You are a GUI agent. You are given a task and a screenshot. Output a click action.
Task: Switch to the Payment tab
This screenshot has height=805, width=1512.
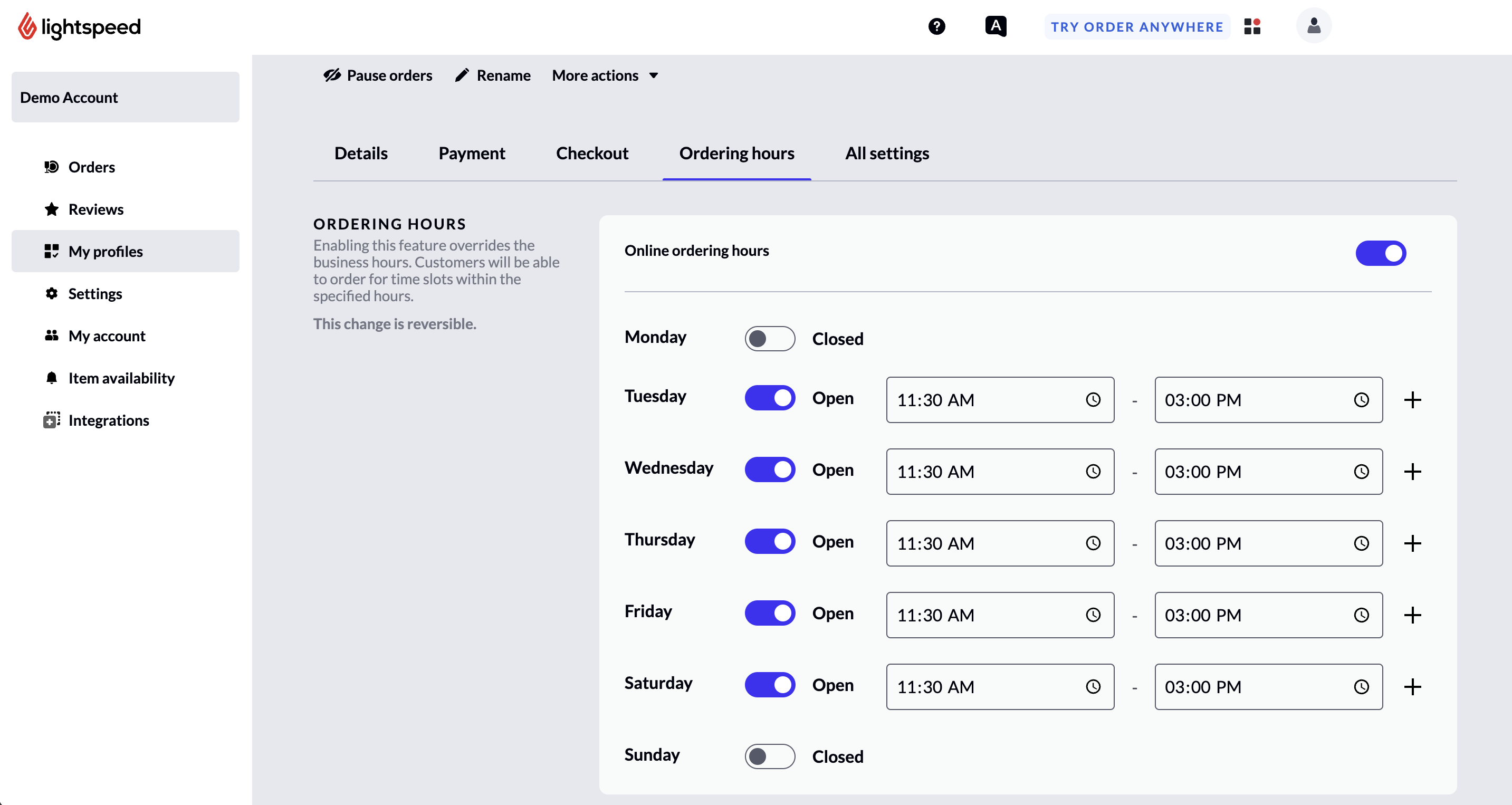471,154
